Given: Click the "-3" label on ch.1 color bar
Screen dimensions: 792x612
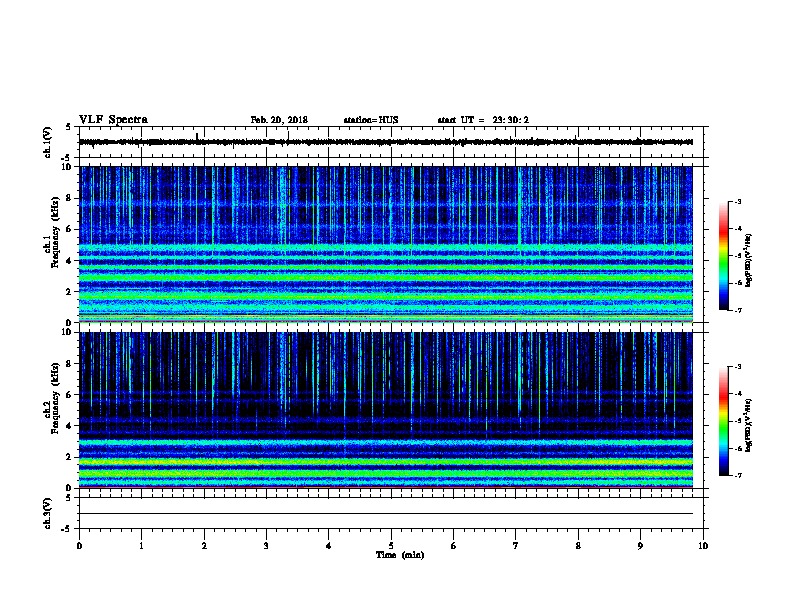Looking at the screenshot, I should pyautogui.click(x=737, y=202).
